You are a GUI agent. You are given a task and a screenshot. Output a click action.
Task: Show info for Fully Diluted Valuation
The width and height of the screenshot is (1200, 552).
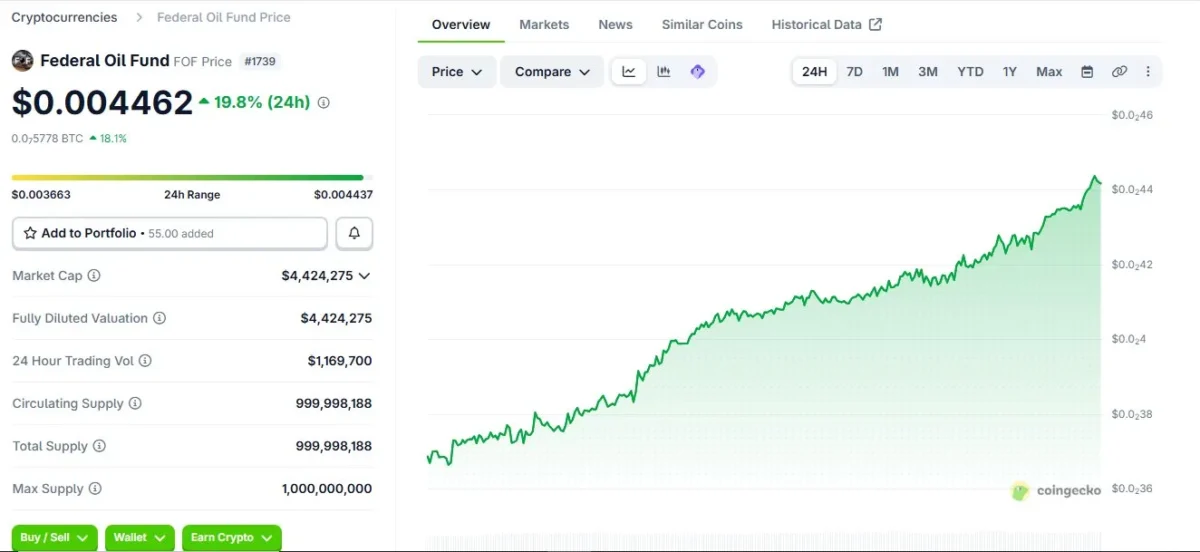[159, 318]
